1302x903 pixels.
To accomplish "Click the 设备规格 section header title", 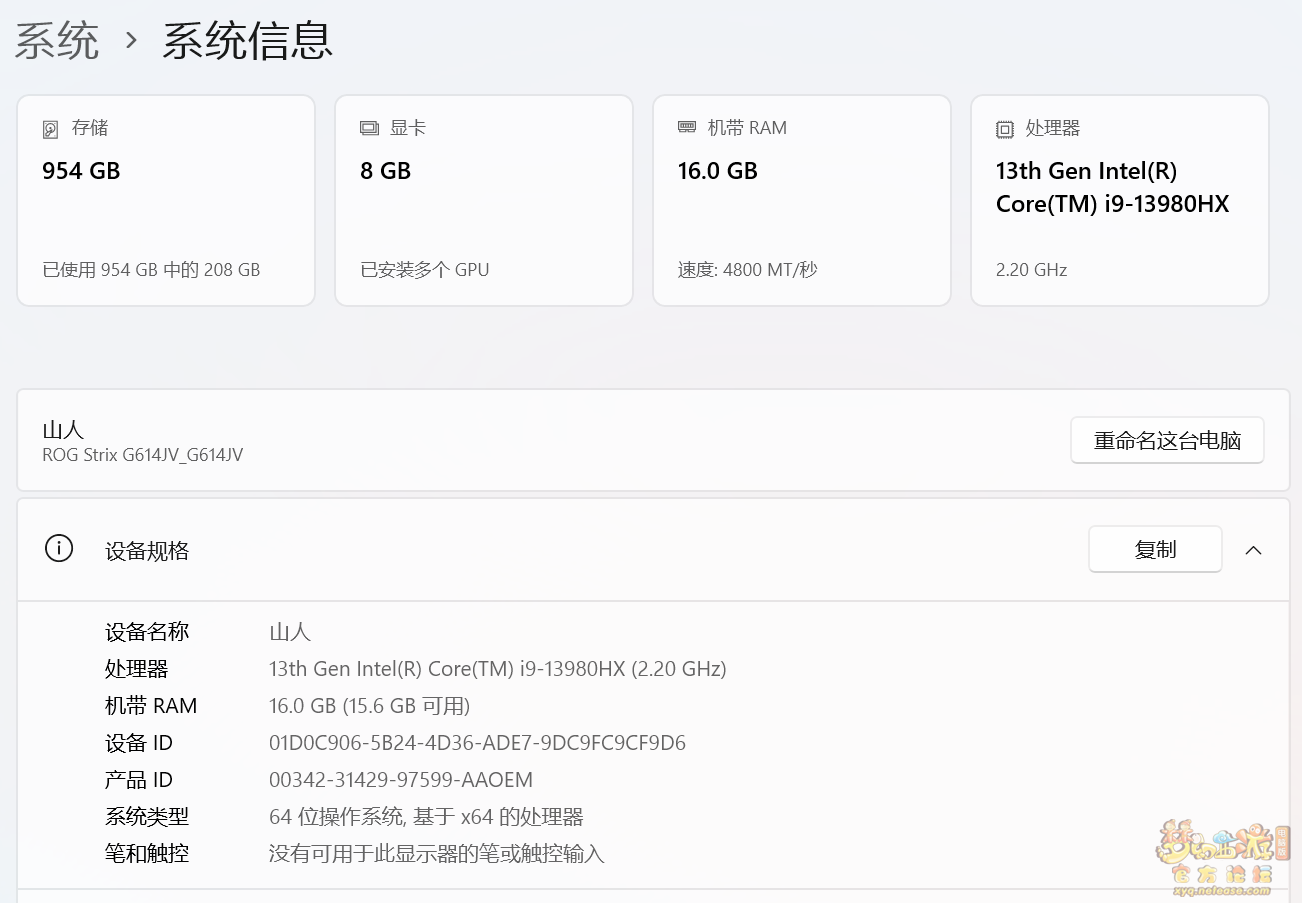I will (x=147, y=551).
